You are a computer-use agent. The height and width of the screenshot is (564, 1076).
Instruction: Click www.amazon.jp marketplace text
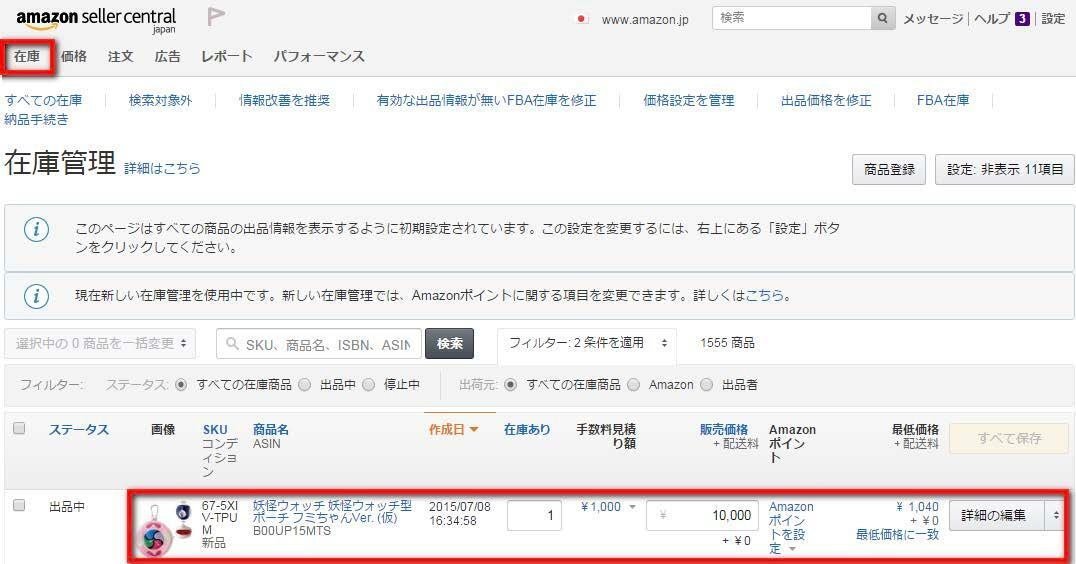(x=645, y=20)
